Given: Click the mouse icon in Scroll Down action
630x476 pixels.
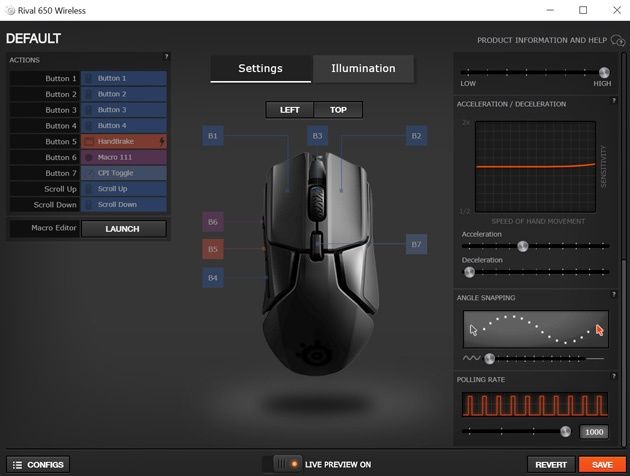Looking at the screenshot, I should click(89, 204).
